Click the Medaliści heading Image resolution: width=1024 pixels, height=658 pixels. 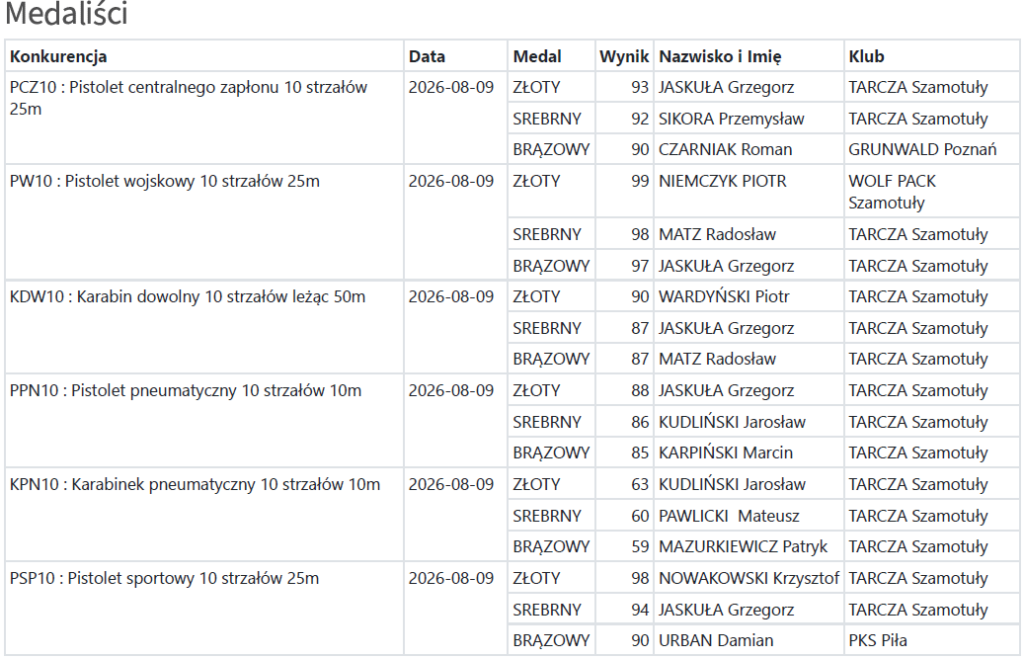(x=66, y=14)
